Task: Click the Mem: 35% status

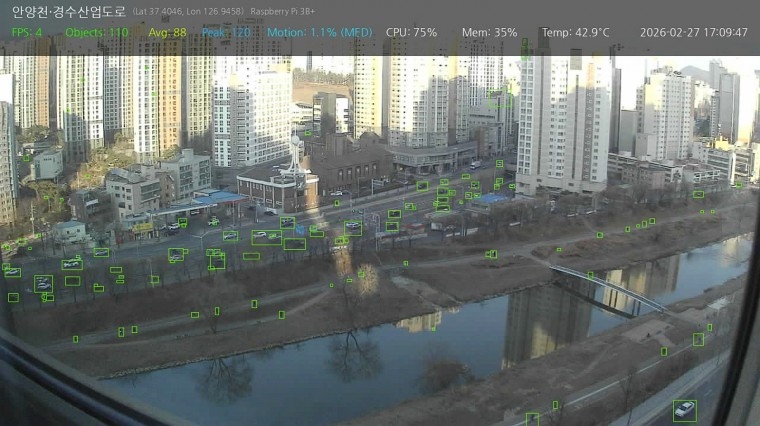Action: 489,32
